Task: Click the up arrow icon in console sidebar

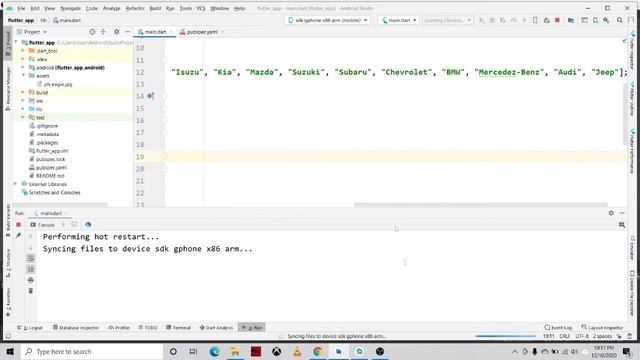Action: [x=31, y=236]
